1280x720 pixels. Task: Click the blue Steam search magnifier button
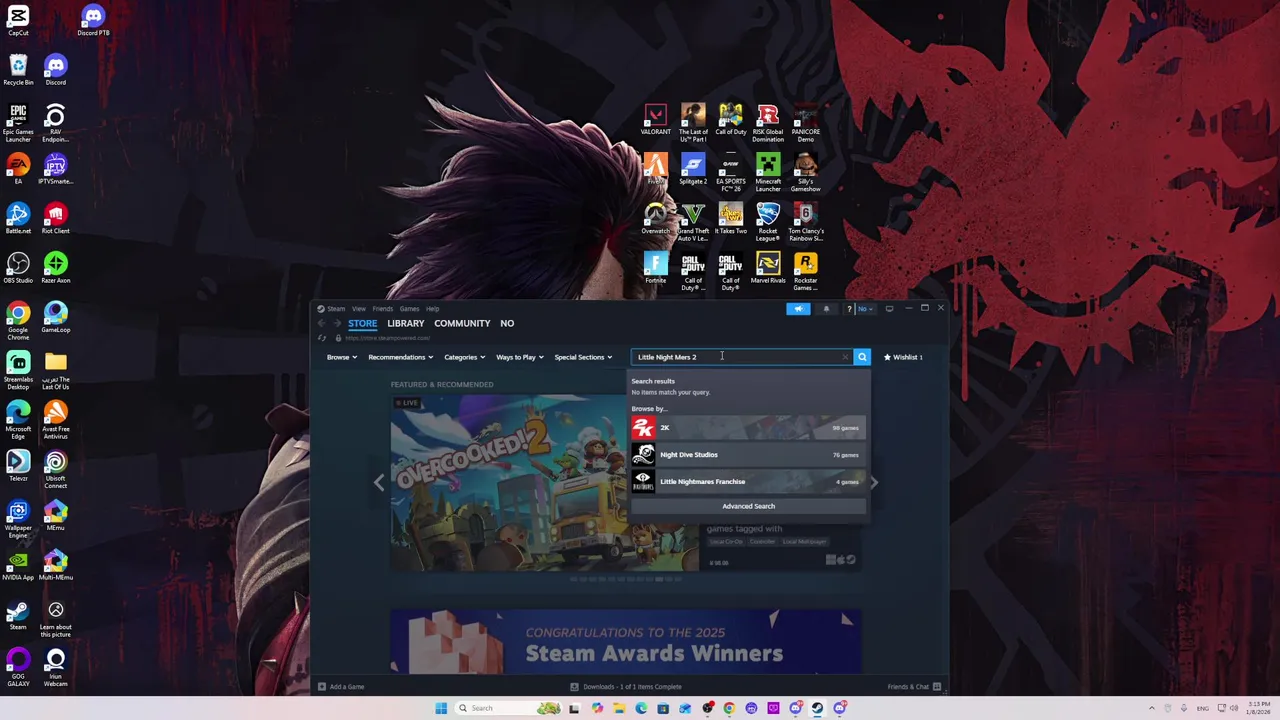[x=862, y=357]
